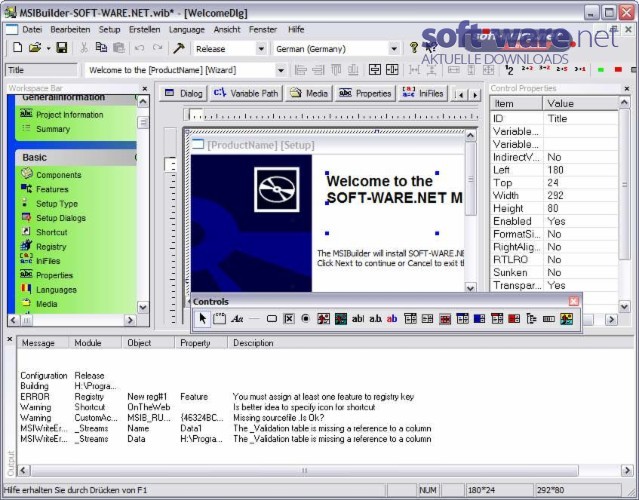The width and height of the screenshot is (639, 500).
Task: Open the Language menu
Action: (187, 29)
